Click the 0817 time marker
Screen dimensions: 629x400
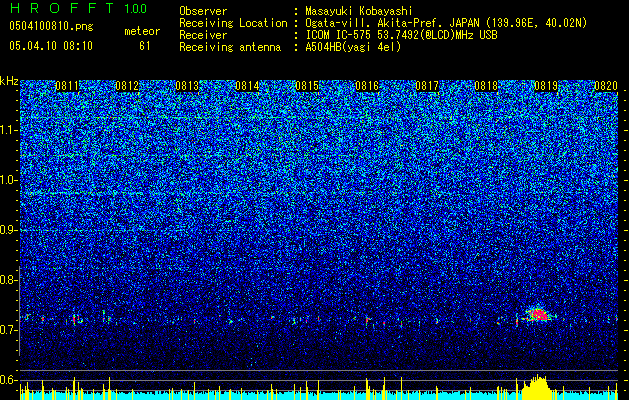click(427, 86)
